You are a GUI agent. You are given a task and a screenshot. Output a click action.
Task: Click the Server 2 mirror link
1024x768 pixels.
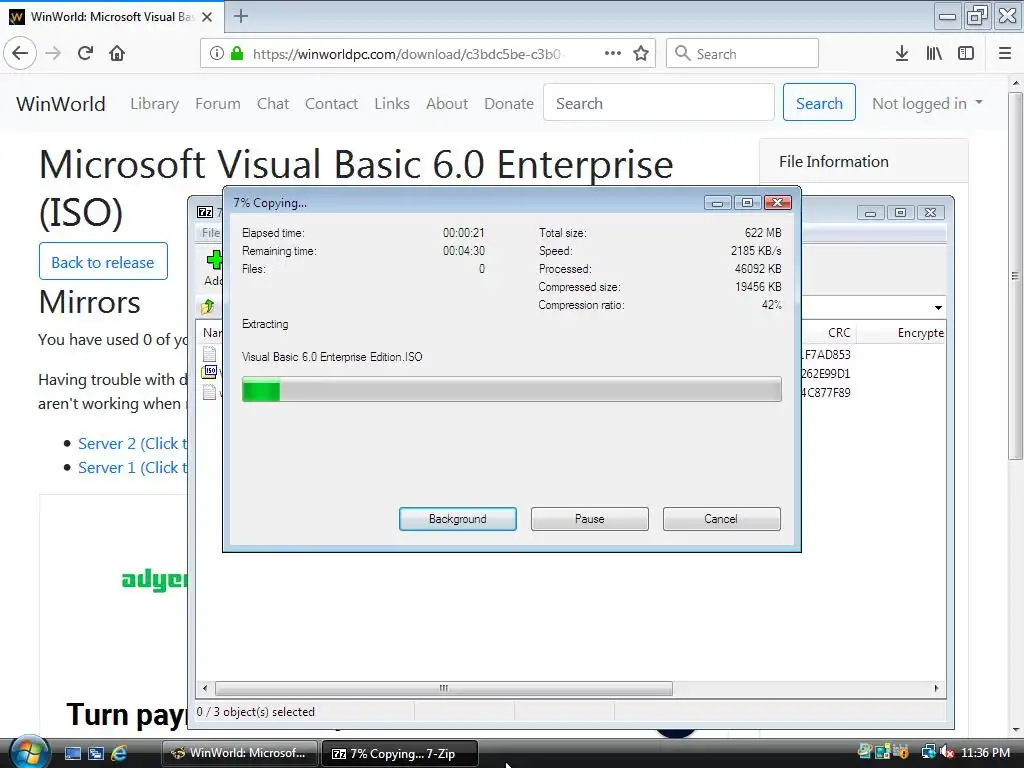click(x=133, y=443)
